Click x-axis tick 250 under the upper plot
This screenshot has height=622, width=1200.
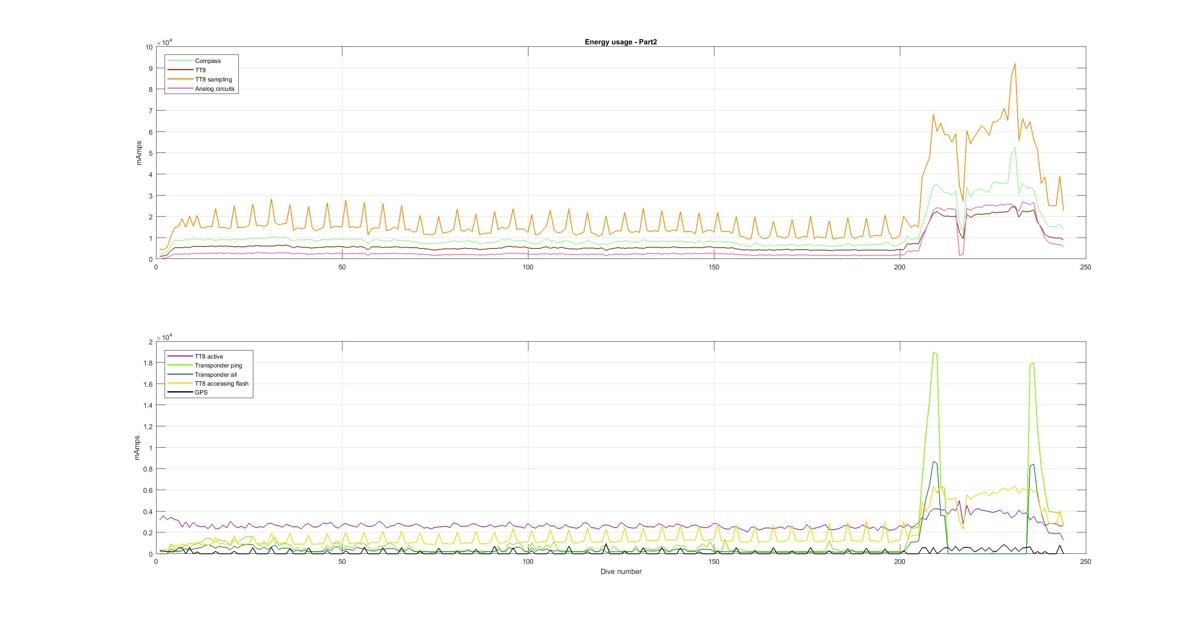[1085, 267]
